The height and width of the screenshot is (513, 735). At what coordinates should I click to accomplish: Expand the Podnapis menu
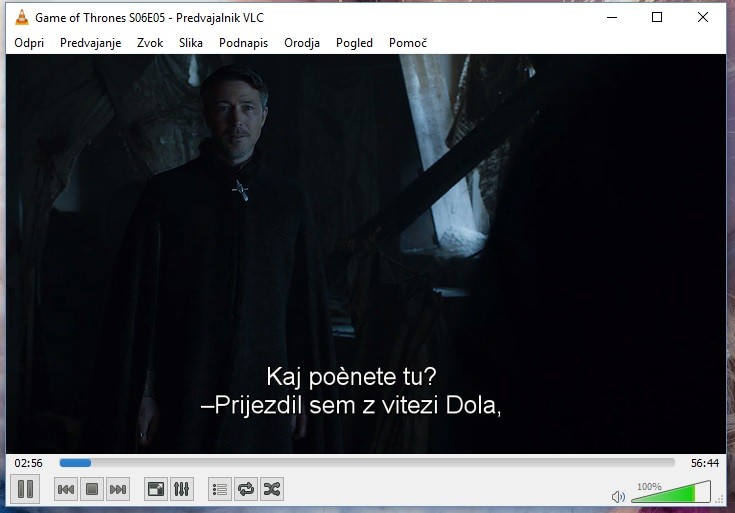point(243,43)
